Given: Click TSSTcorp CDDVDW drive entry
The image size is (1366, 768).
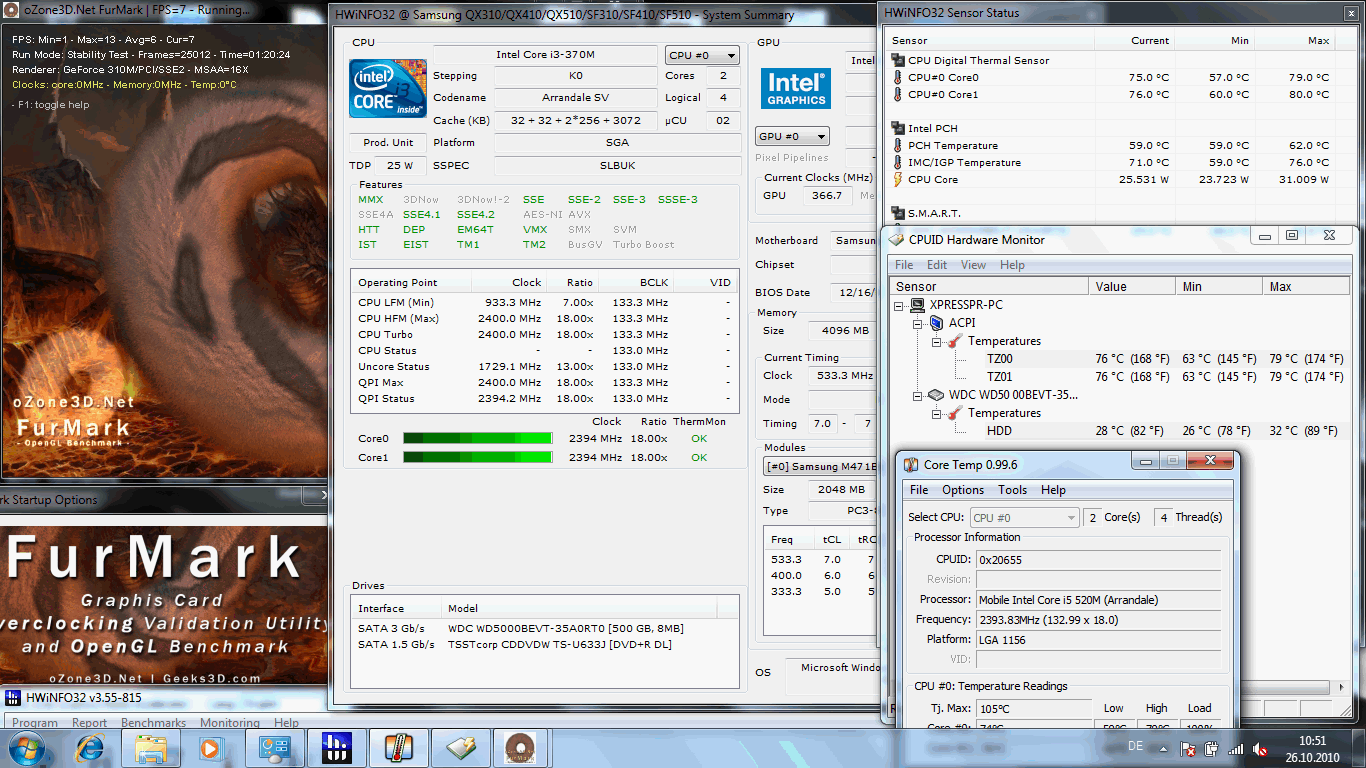Looking at the screenshot, I should point(545,644).
